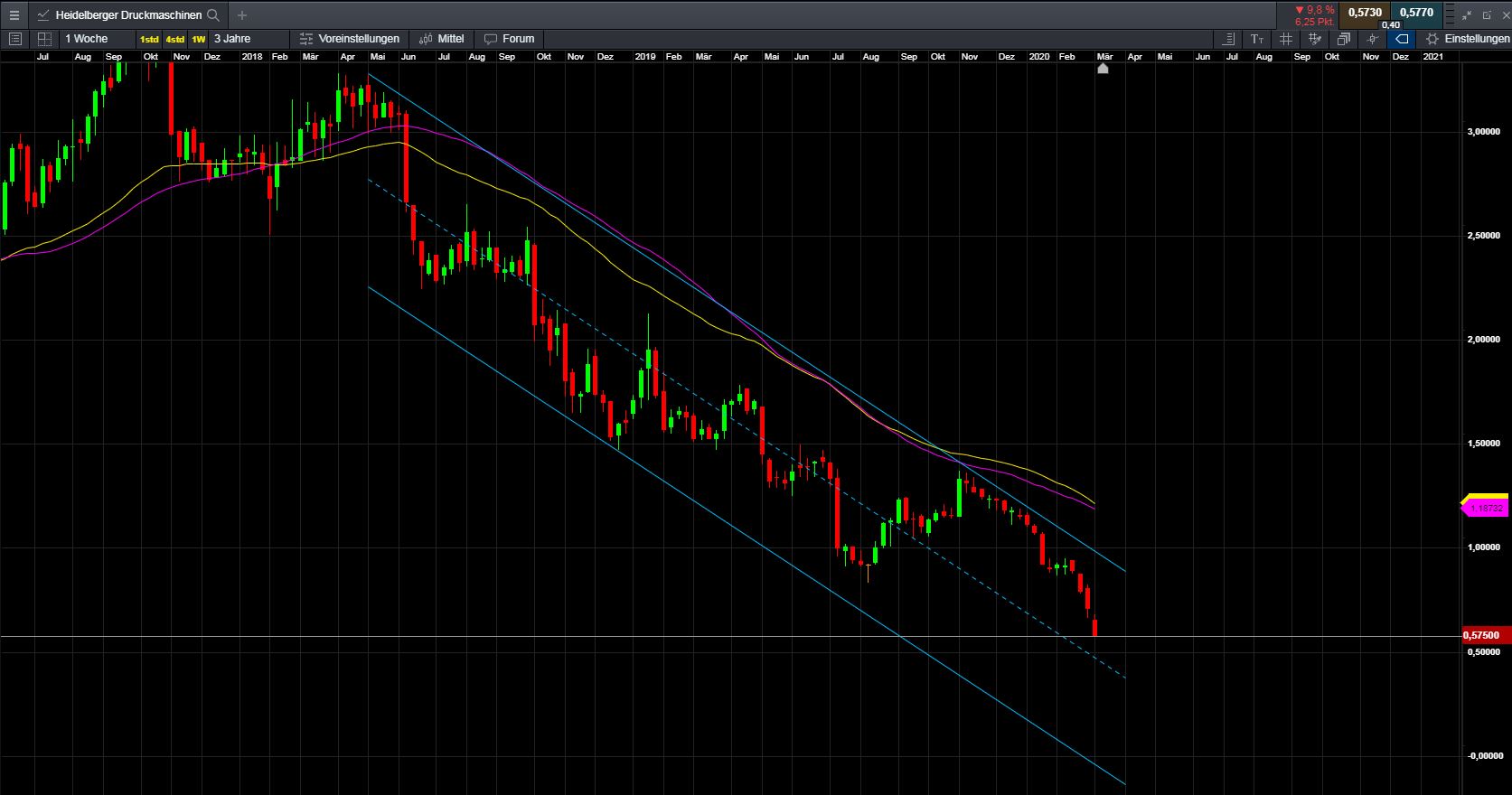Click the percent change 9,8 % indicator
The image size is (1512, 795).
tap(1315, 10)
